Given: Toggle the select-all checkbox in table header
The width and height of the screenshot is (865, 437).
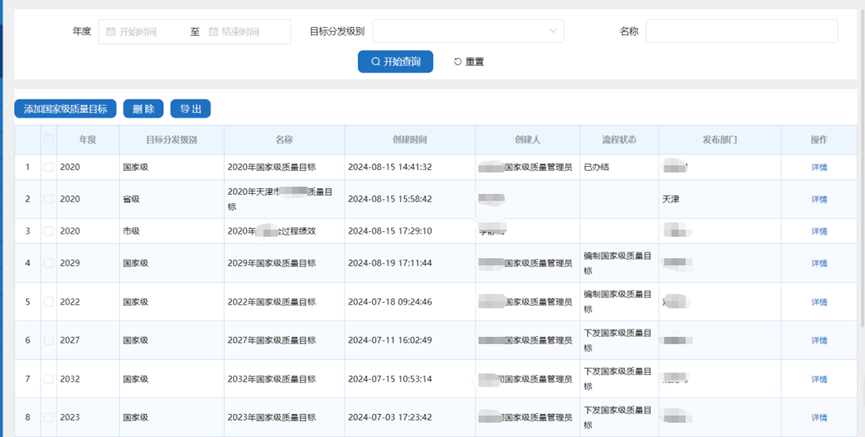Looking at the screenshot, I should 48,140.
